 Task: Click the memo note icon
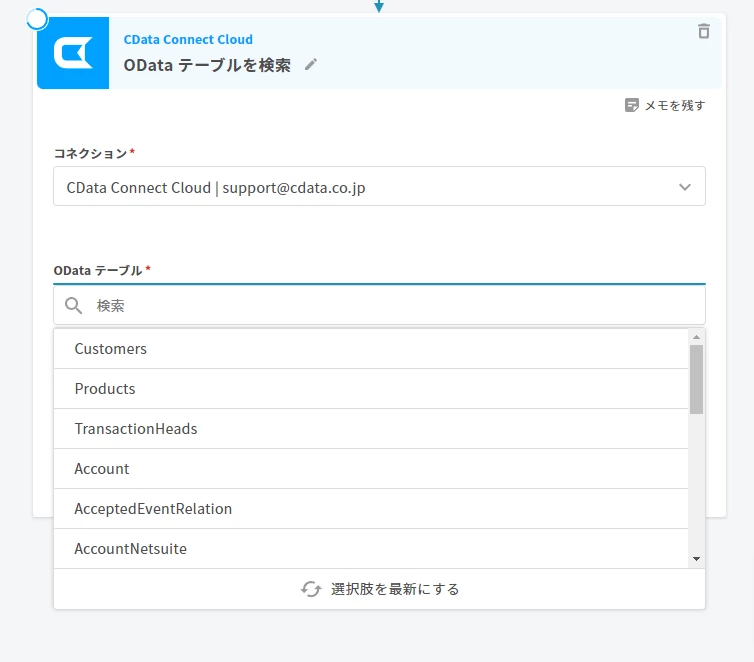point(631,105)
